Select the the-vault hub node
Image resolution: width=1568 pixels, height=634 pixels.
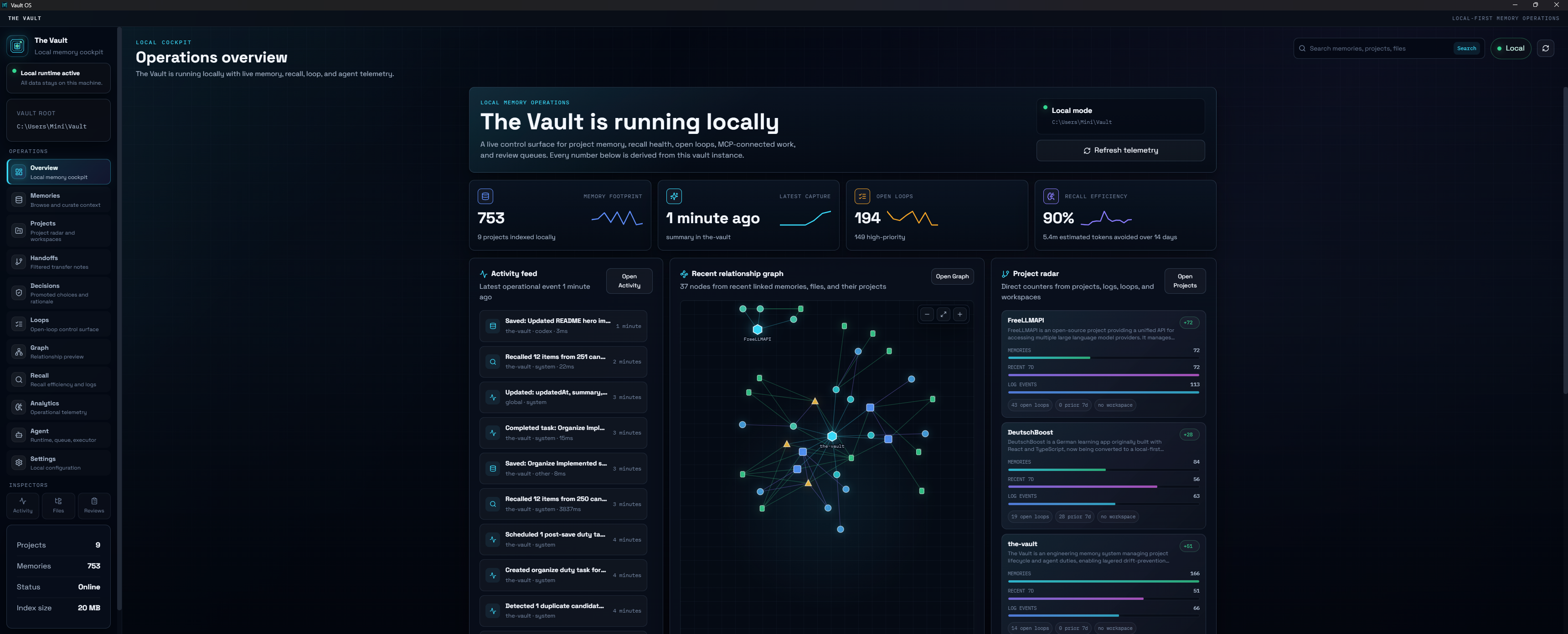(x=831, y=436)
